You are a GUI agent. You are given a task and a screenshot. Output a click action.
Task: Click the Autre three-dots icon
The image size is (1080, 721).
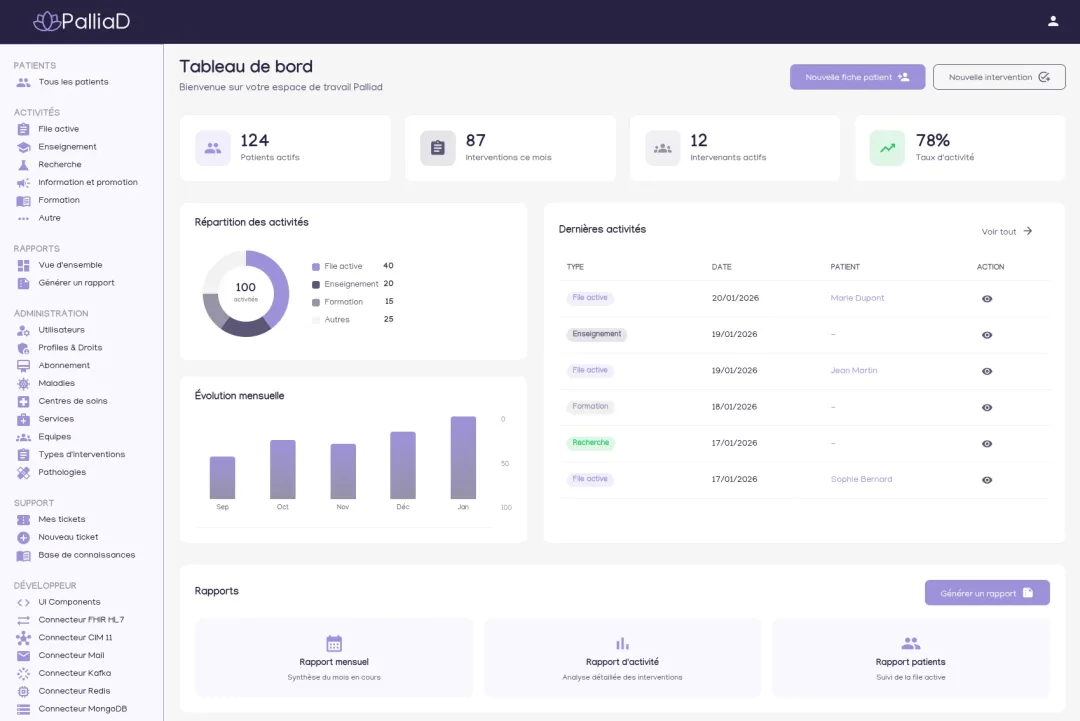pos(23,218)
